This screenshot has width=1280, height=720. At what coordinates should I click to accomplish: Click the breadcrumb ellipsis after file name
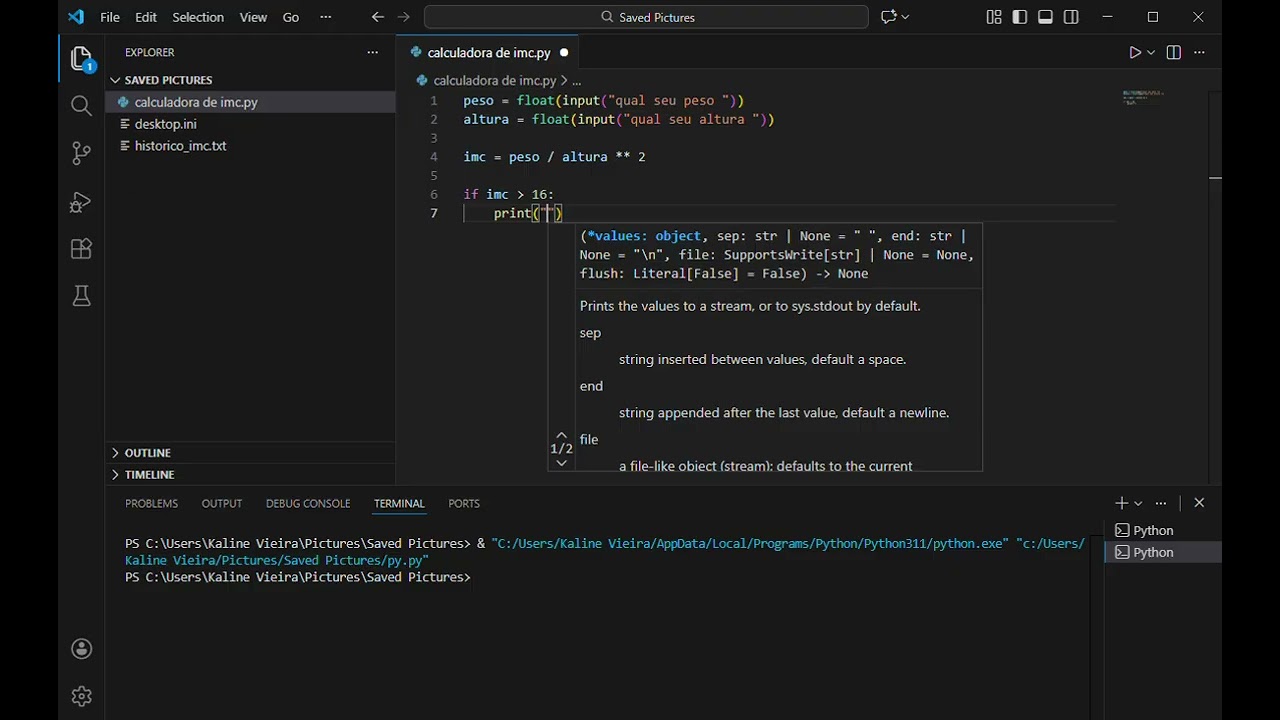[x=576, y=81]
